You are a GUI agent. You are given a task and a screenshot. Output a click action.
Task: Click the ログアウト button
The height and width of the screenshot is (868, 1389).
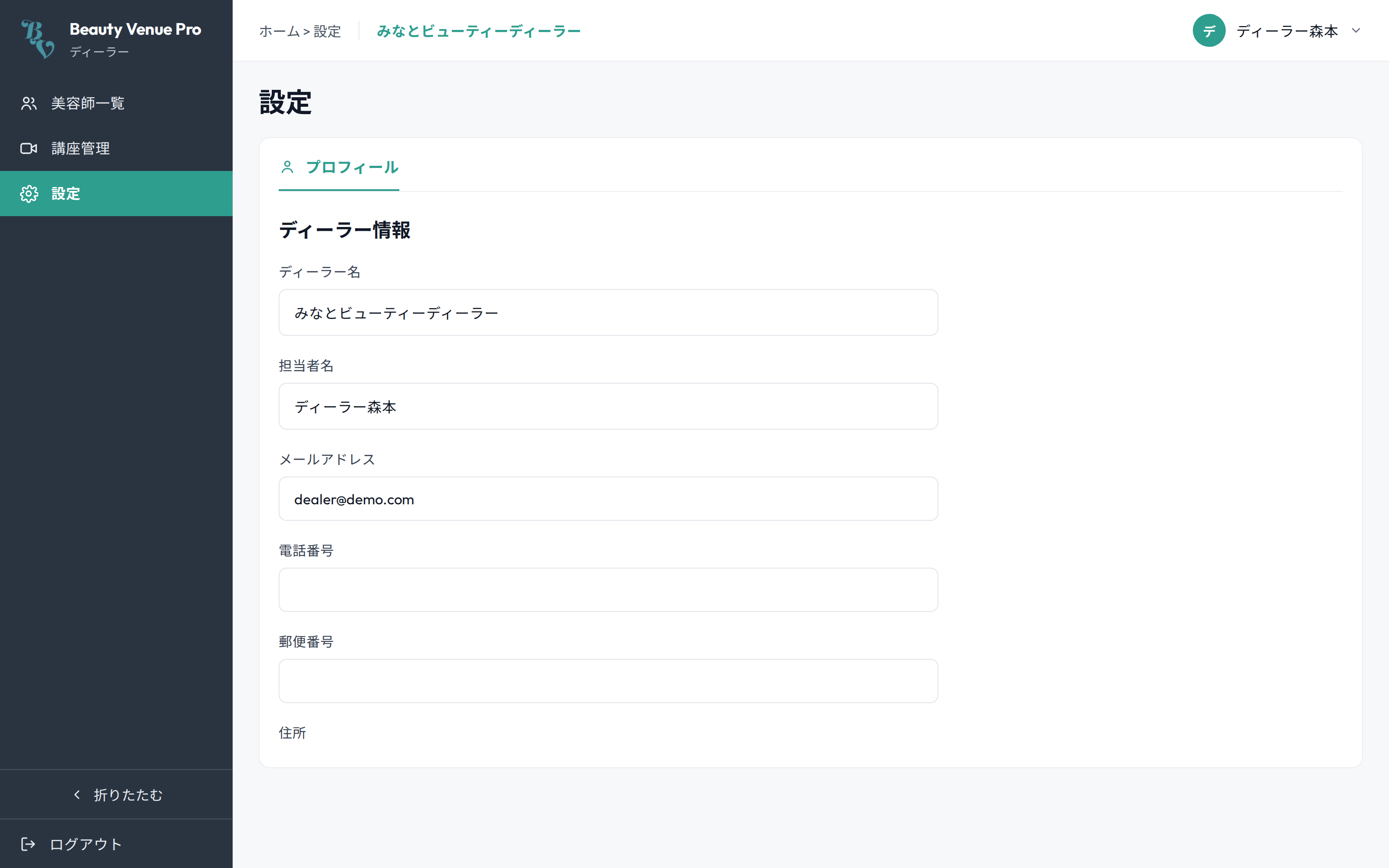point(116,844)
